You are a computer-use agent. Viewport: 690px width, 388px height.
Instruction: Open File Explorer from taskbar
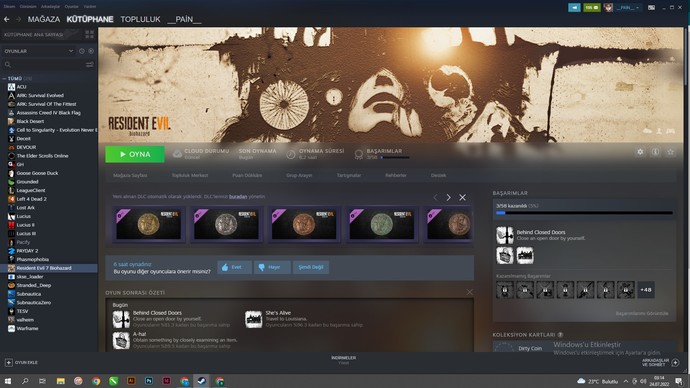(x=60, y=381)
